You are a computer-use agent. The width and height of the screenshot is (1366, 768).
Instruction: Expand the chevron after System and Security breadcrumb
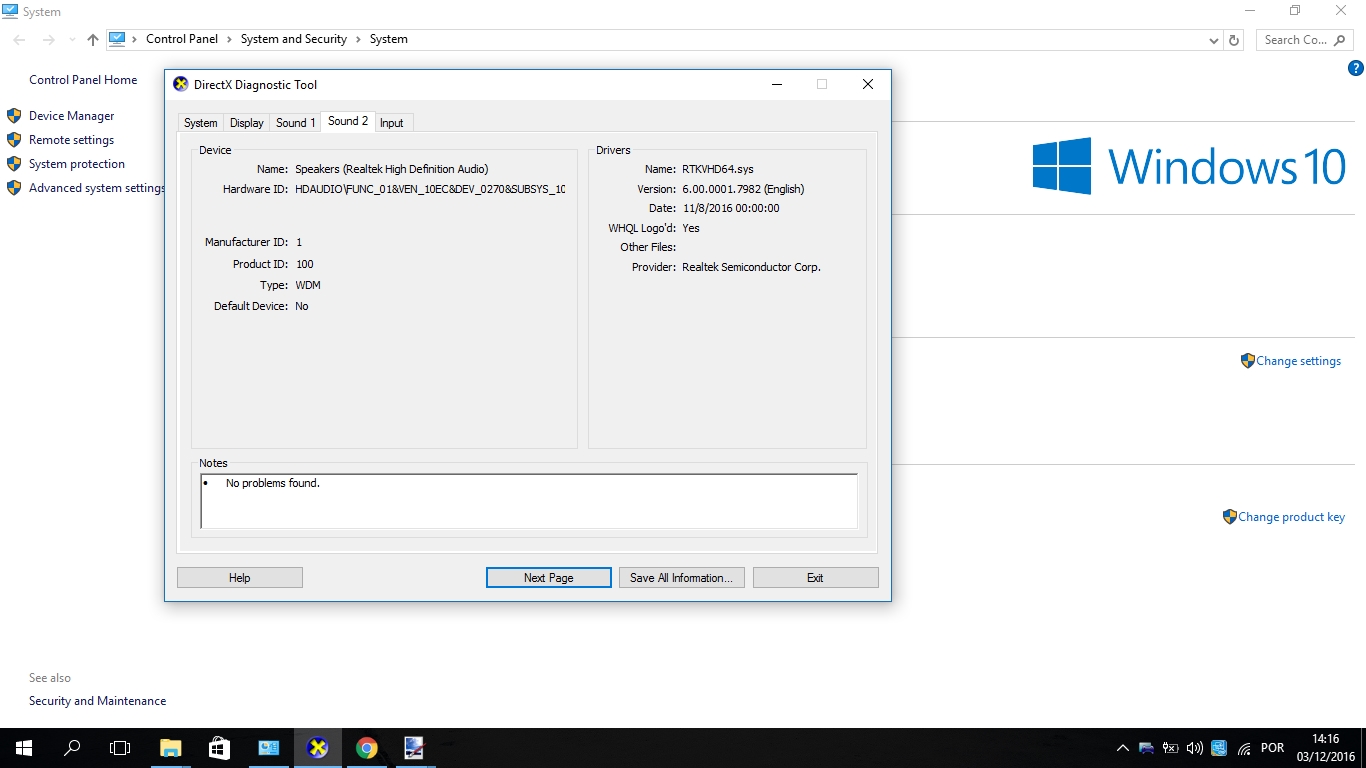pos(358,39)
